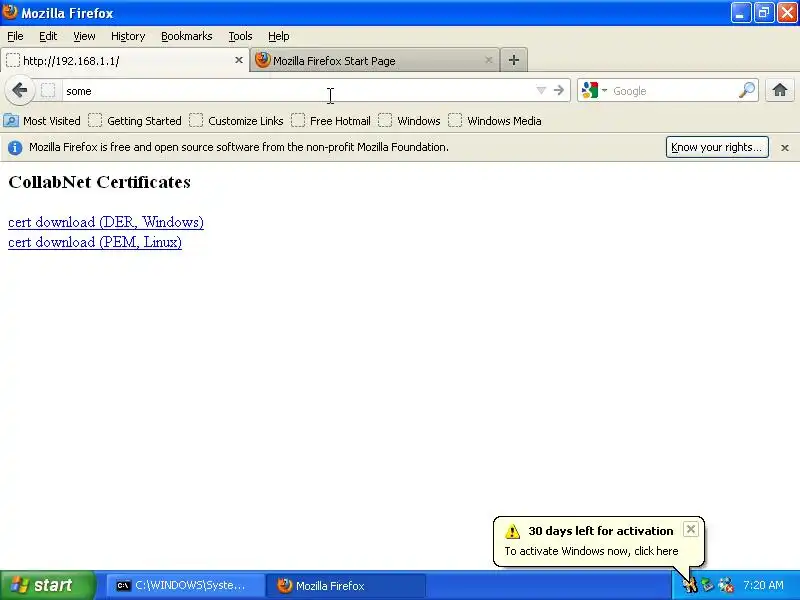Click the Windows activation keys tray icon
Screen dimensions: 800x600
[x=690, y=585]
